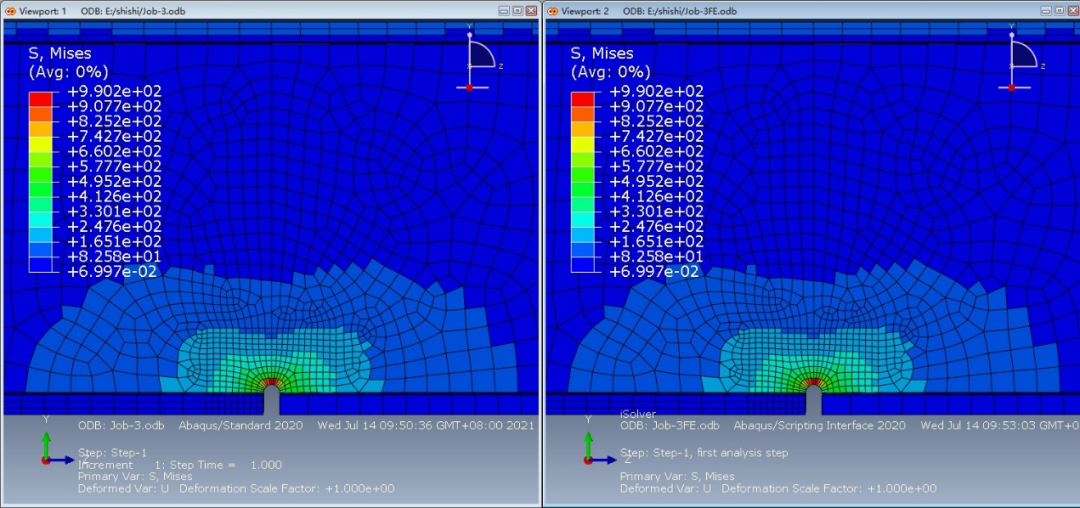Pick the yellow legend swatch in Viewport 1
This screenshot has width=1080, height=508.
(40, 144)
